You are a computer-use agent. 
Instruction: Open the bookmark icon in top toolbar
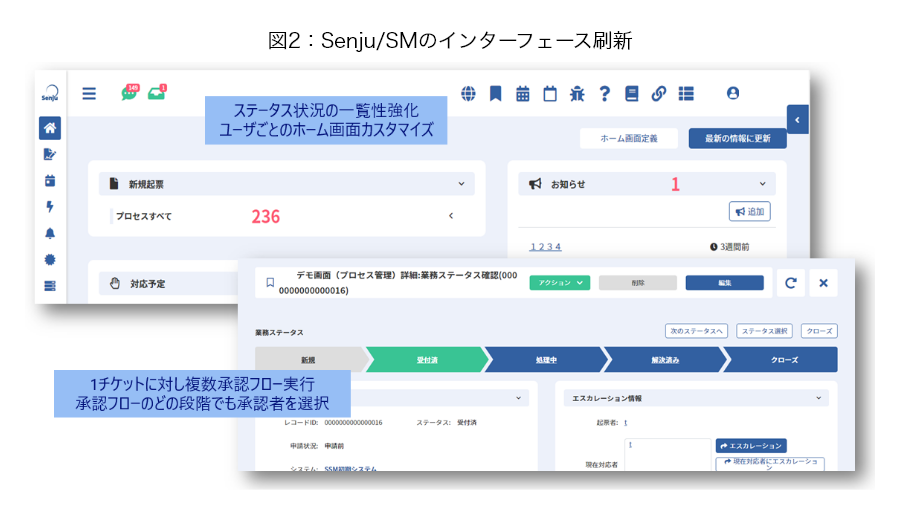click(x=495, y=94)
